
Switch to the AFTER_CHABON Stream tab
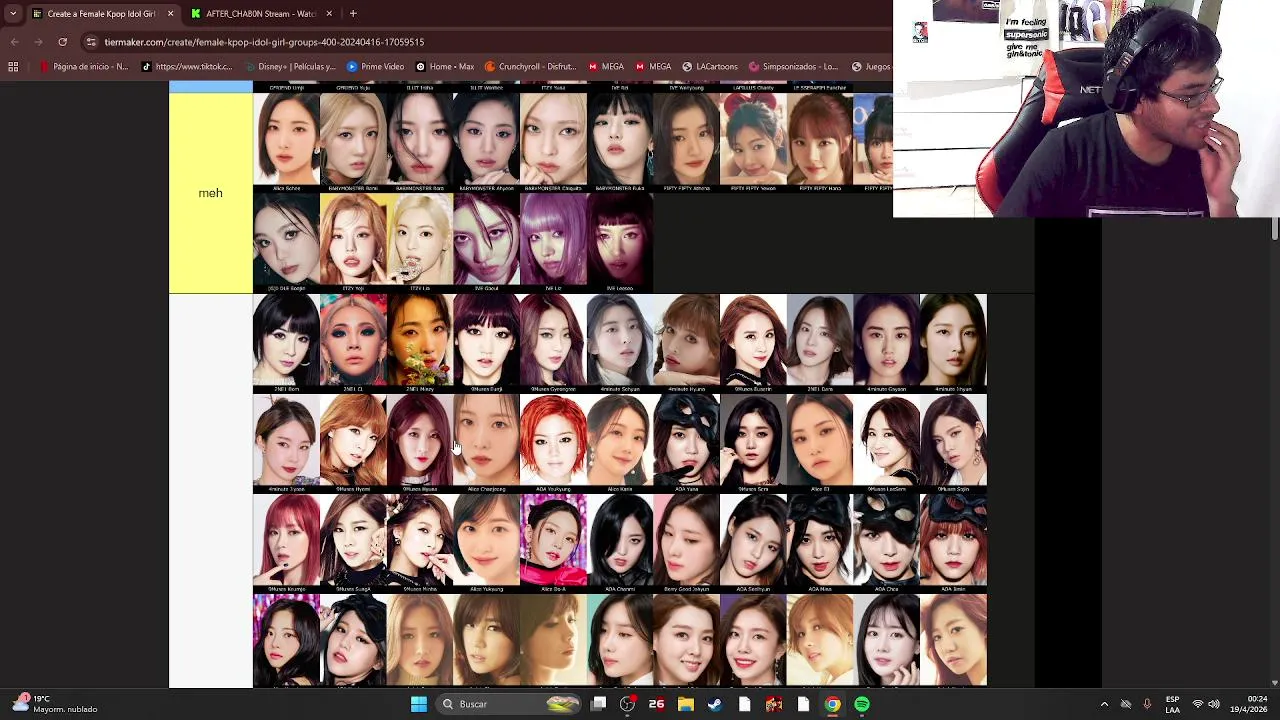click(x=260, y=14)
